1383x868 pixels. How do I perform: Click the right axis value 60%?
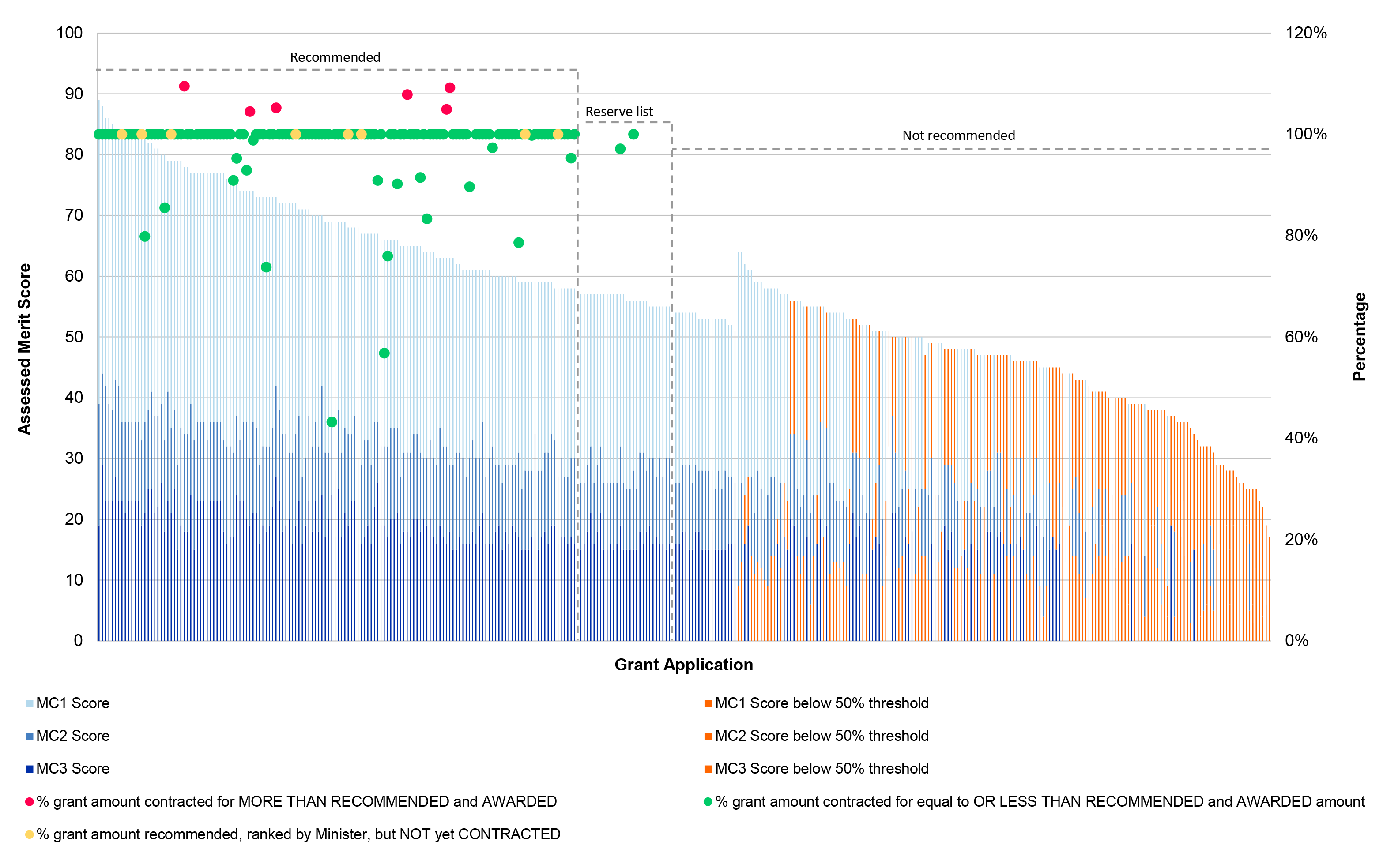click(x=1301, y=337)
